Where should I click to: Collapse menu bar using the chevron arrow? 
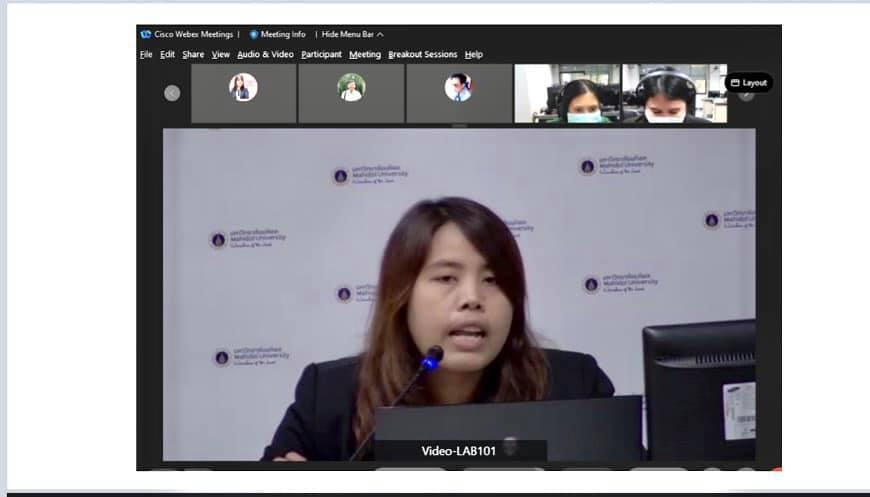click(x=380, y=34)
